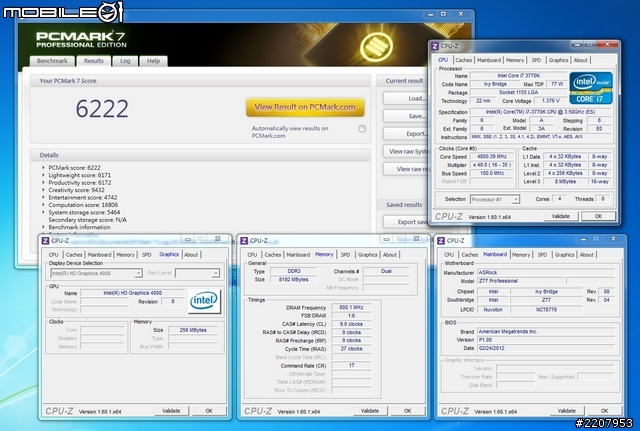
Task: Expand the Productivity score: 6172 row
Action: coord(43,182)
